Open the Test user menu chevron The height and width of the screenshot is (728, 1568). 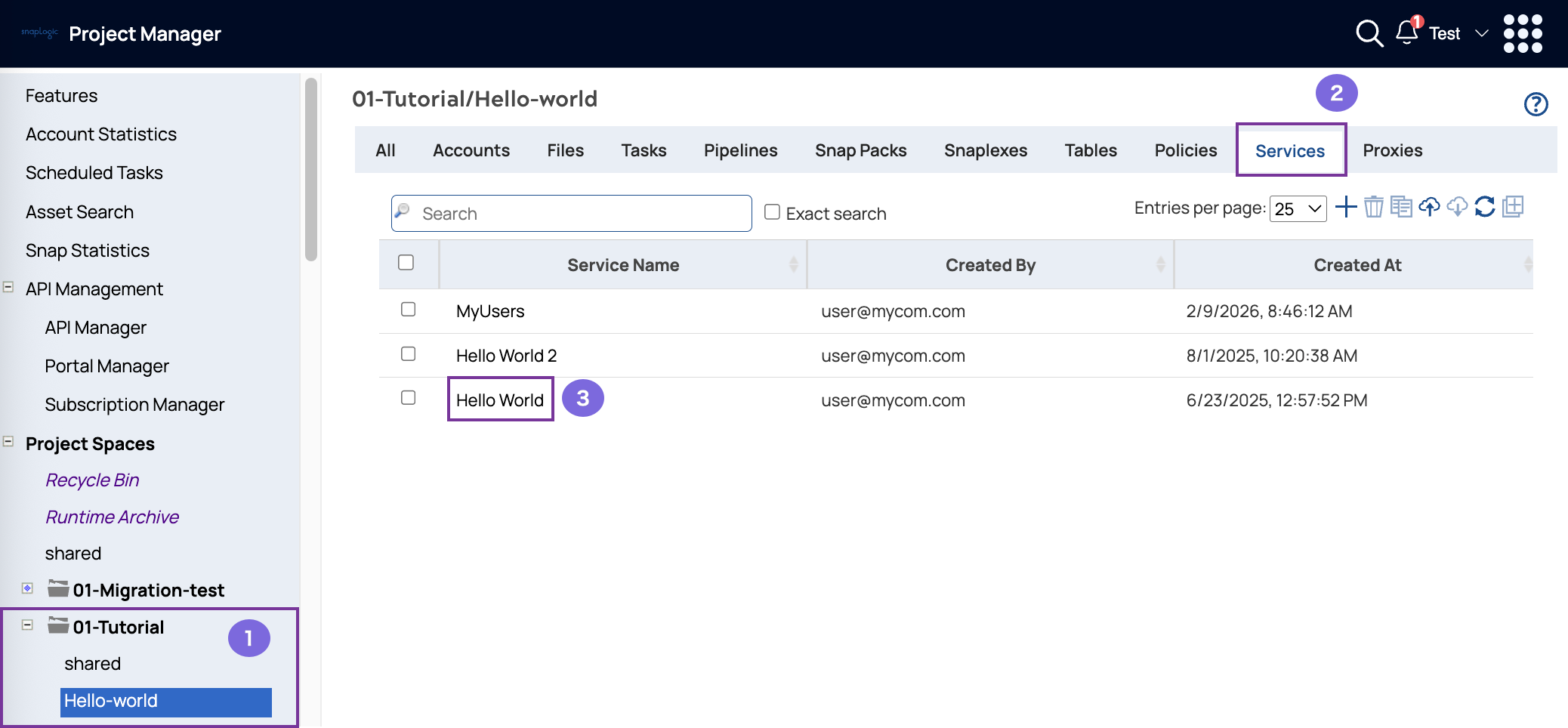point(1481,33)
